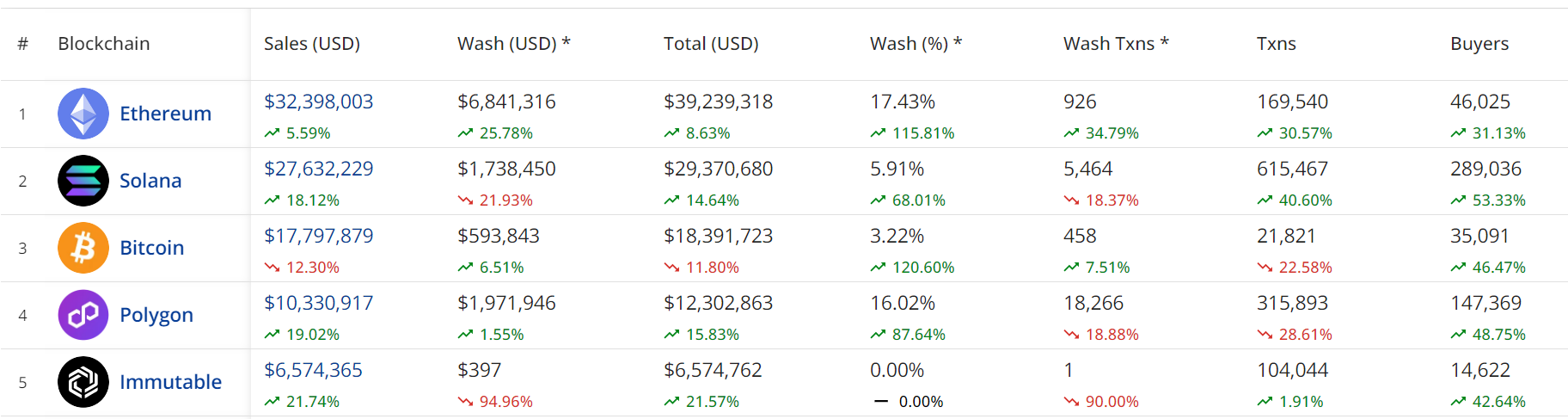The width and height of the screenshot is (1568, 419).
Task: Click Solana sales value $27,632,229
Action: [x=318, y=169]
